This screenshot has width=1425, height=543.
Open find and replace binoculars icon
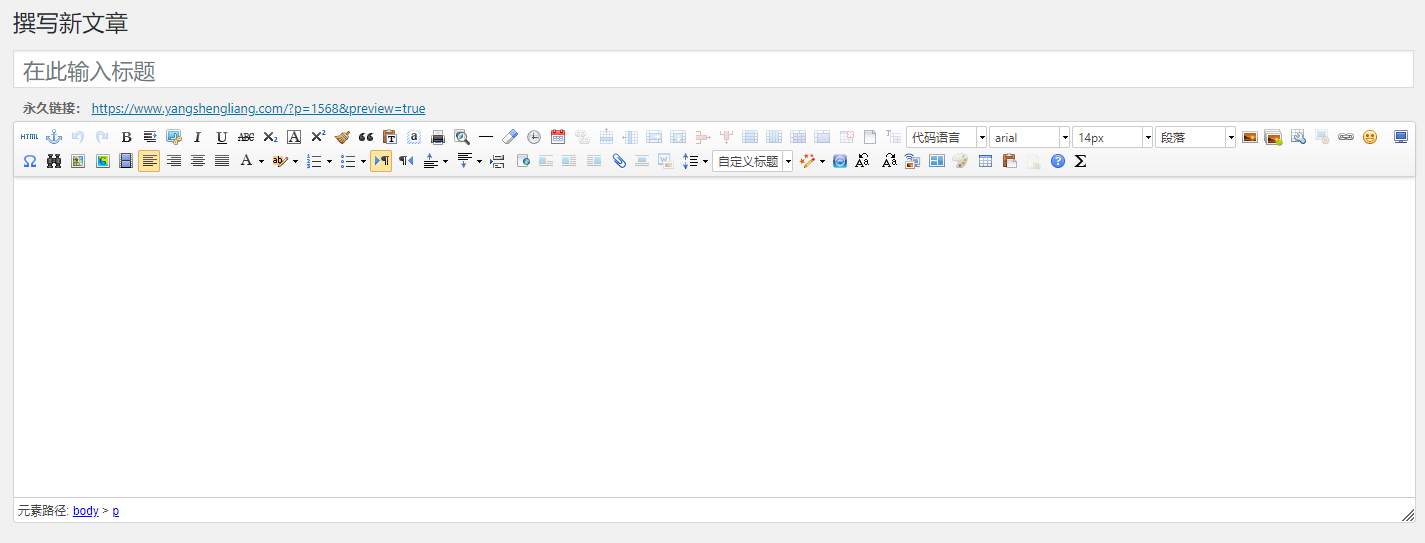[x=54, y=161]
